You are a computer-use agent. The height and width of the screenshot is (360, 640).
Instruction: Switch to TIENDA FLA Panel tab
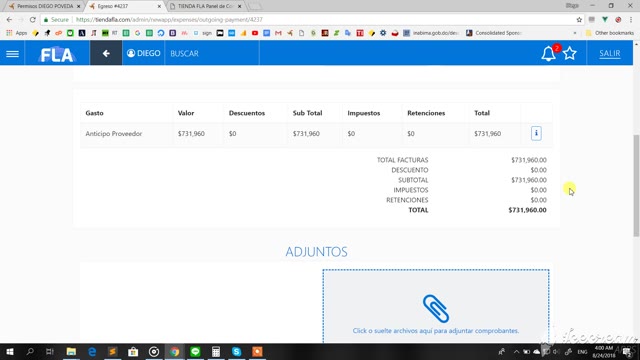(204, 6)
